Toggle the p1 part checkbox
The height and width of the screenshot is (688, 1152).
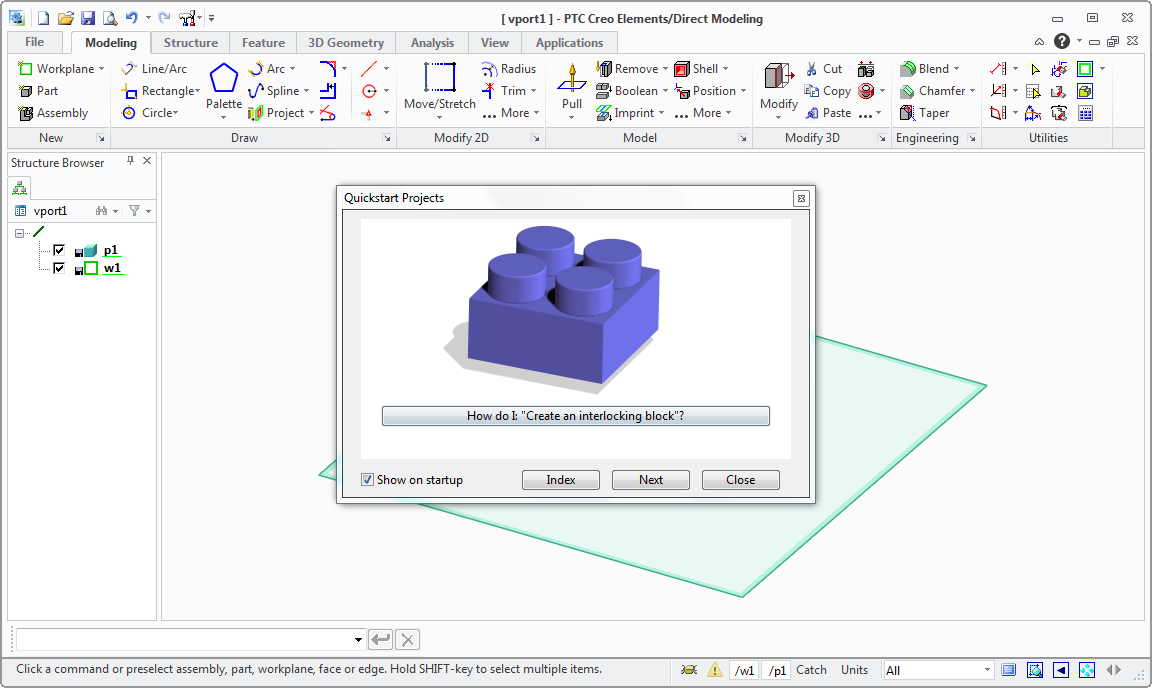coord(59,250)
